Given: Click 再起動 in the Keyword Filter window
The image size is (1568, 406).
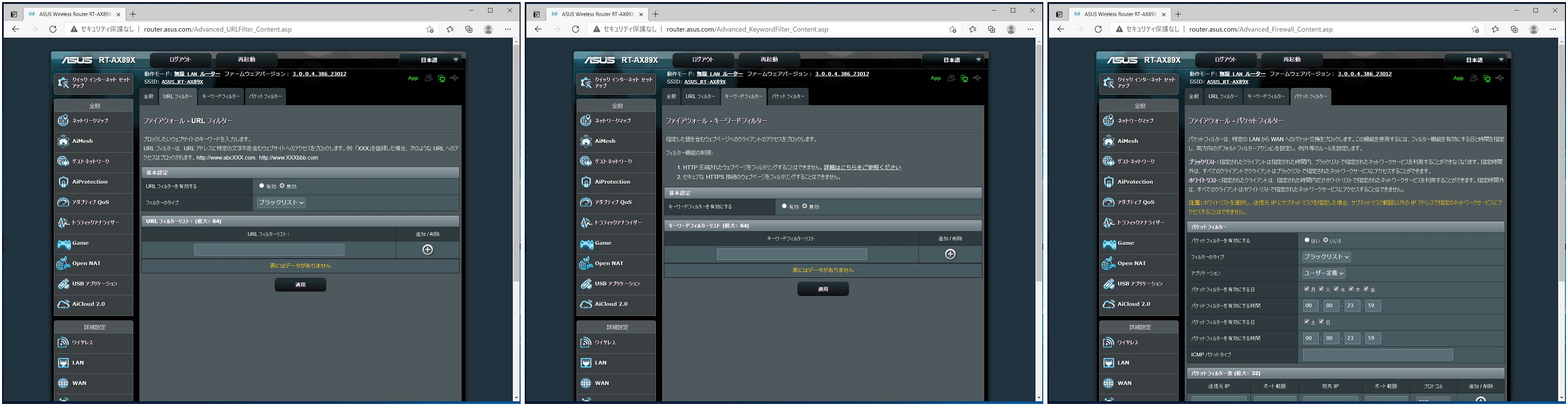Looking at the screenshot, I should point(769,60).
